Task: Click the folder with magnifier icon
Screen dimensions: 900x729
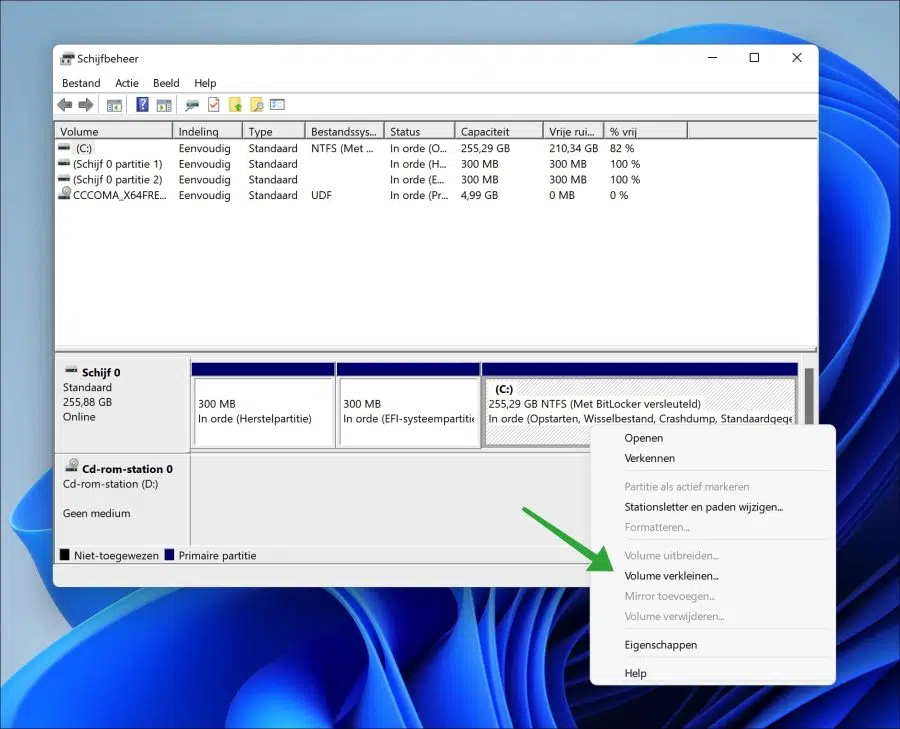Action: [257, 104]
